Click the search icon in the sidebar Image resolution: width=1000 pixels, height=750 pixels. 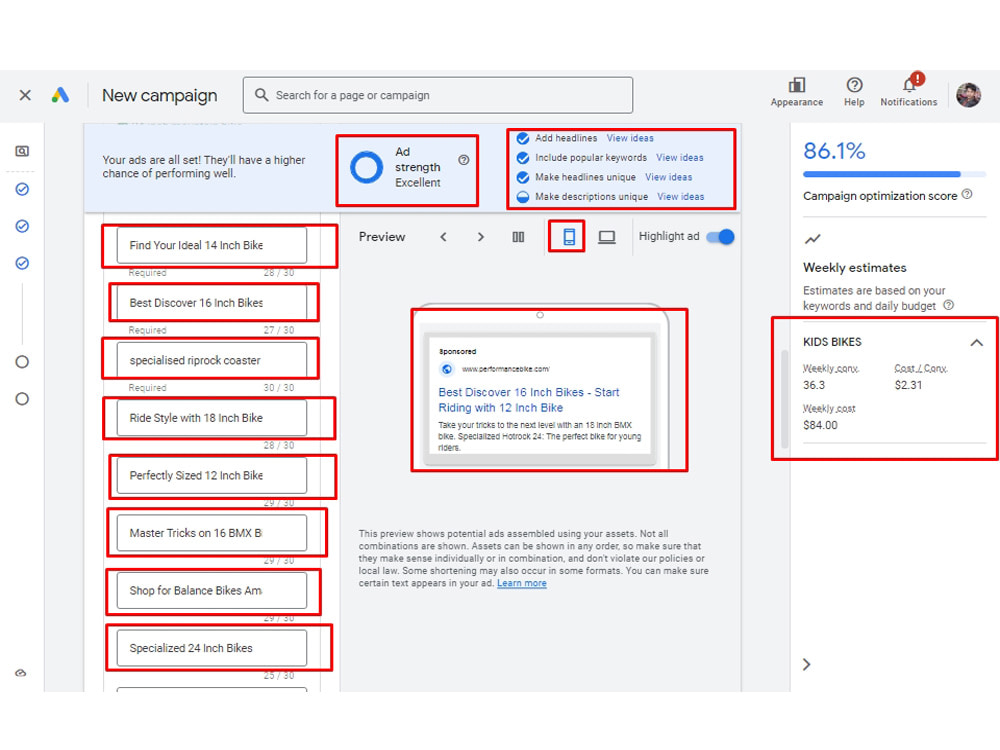pyautogui.click(x=22, y=151)
